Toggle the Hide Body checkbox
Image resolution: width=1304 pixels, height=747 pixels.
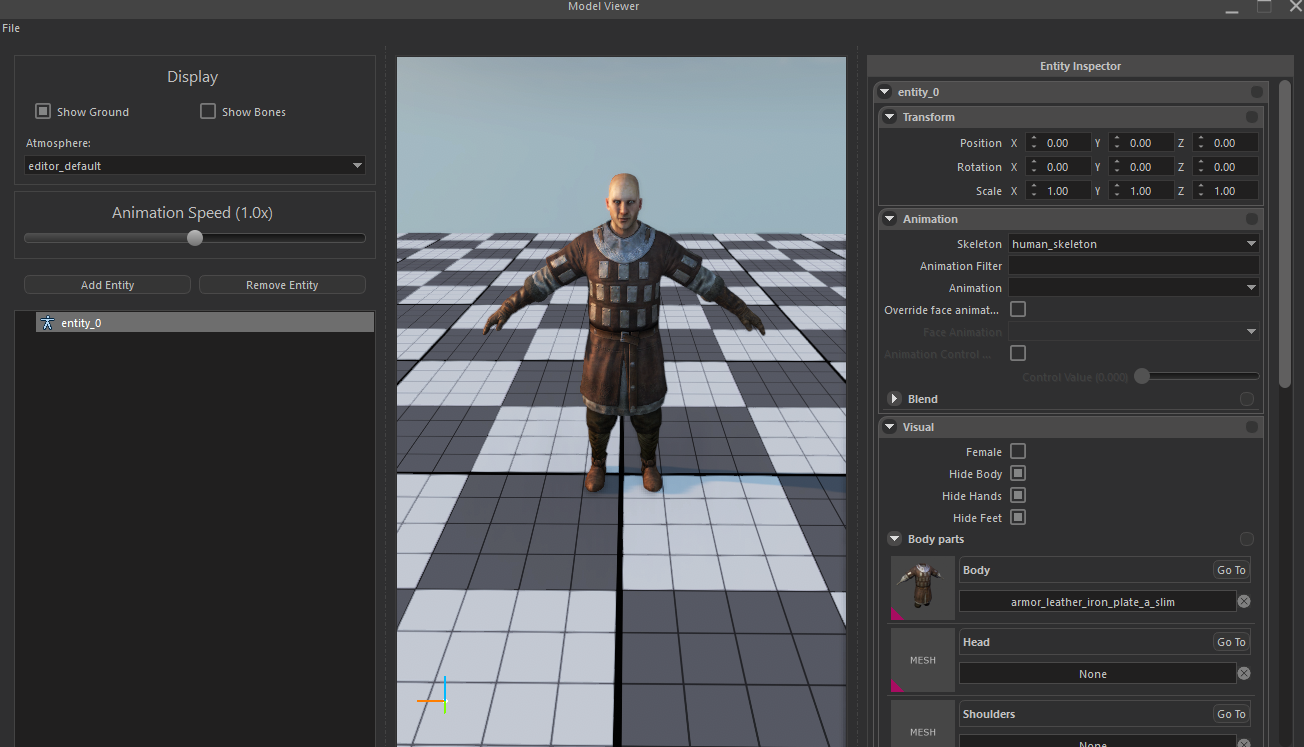pyautogui.click(x=1018, y=473)
